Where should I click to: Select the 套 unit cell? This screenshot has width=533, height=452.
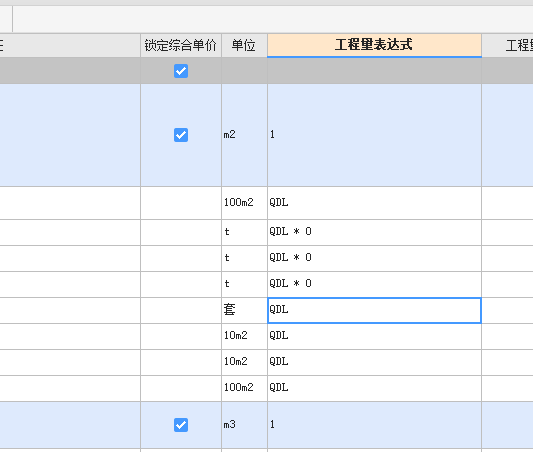pyautogui.click(x=244, y=310)
